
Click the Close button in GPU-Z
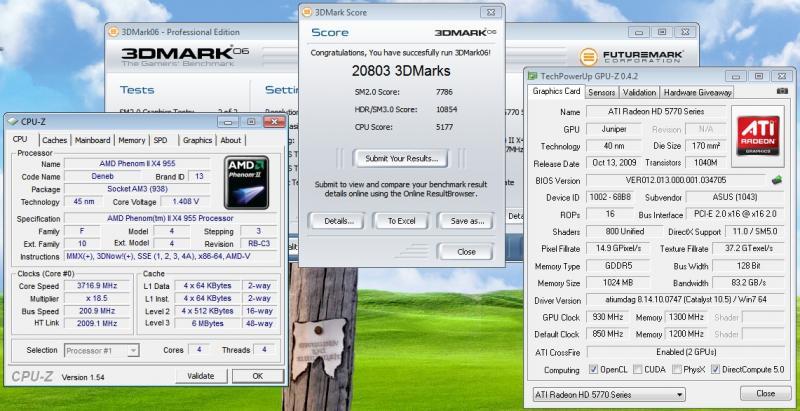pos(765,394)
